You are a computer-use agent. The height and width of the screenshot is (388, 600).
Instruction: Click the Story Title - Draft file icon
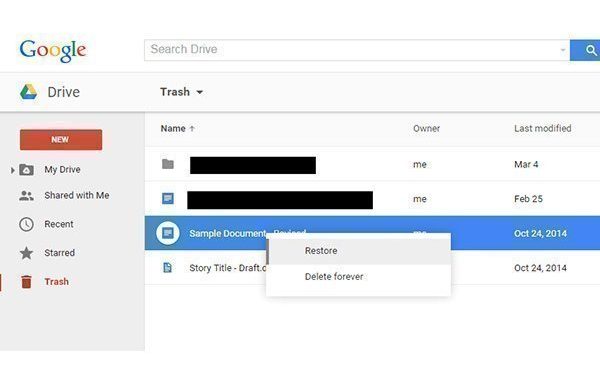tap(167, 267)
